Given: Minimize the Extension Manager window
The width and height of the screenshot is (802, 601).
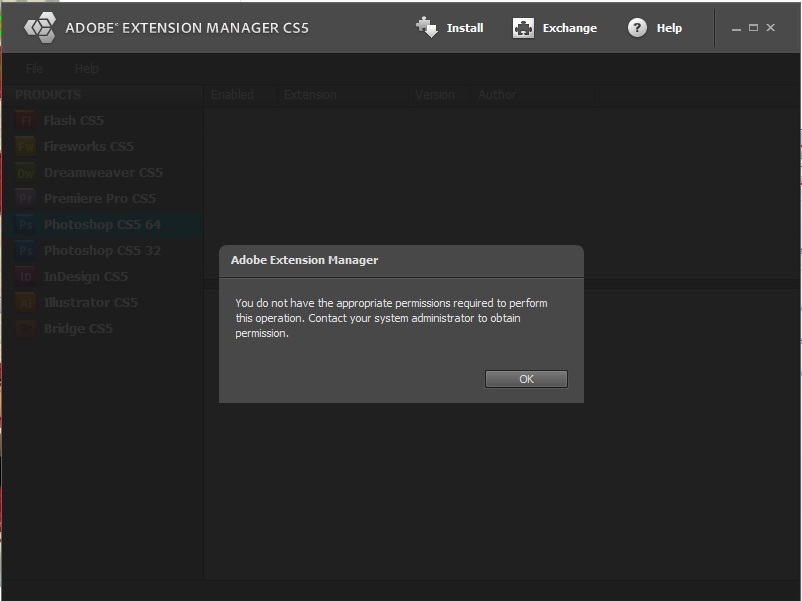Looking at the screenshot, I should [x=736, y=28].
